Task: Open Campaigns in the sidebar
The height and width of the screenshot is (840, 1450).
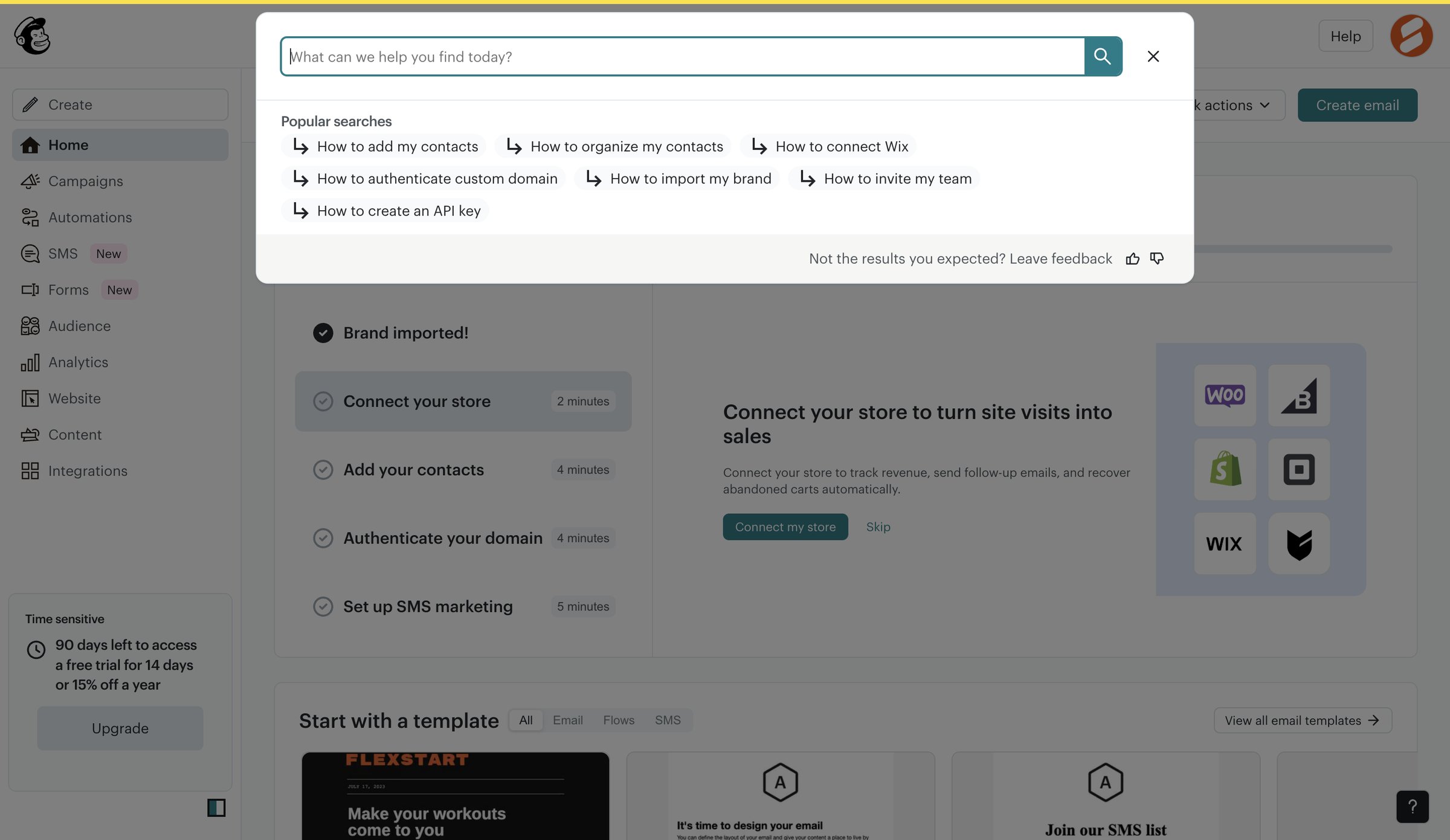Action: coord(120,181)
